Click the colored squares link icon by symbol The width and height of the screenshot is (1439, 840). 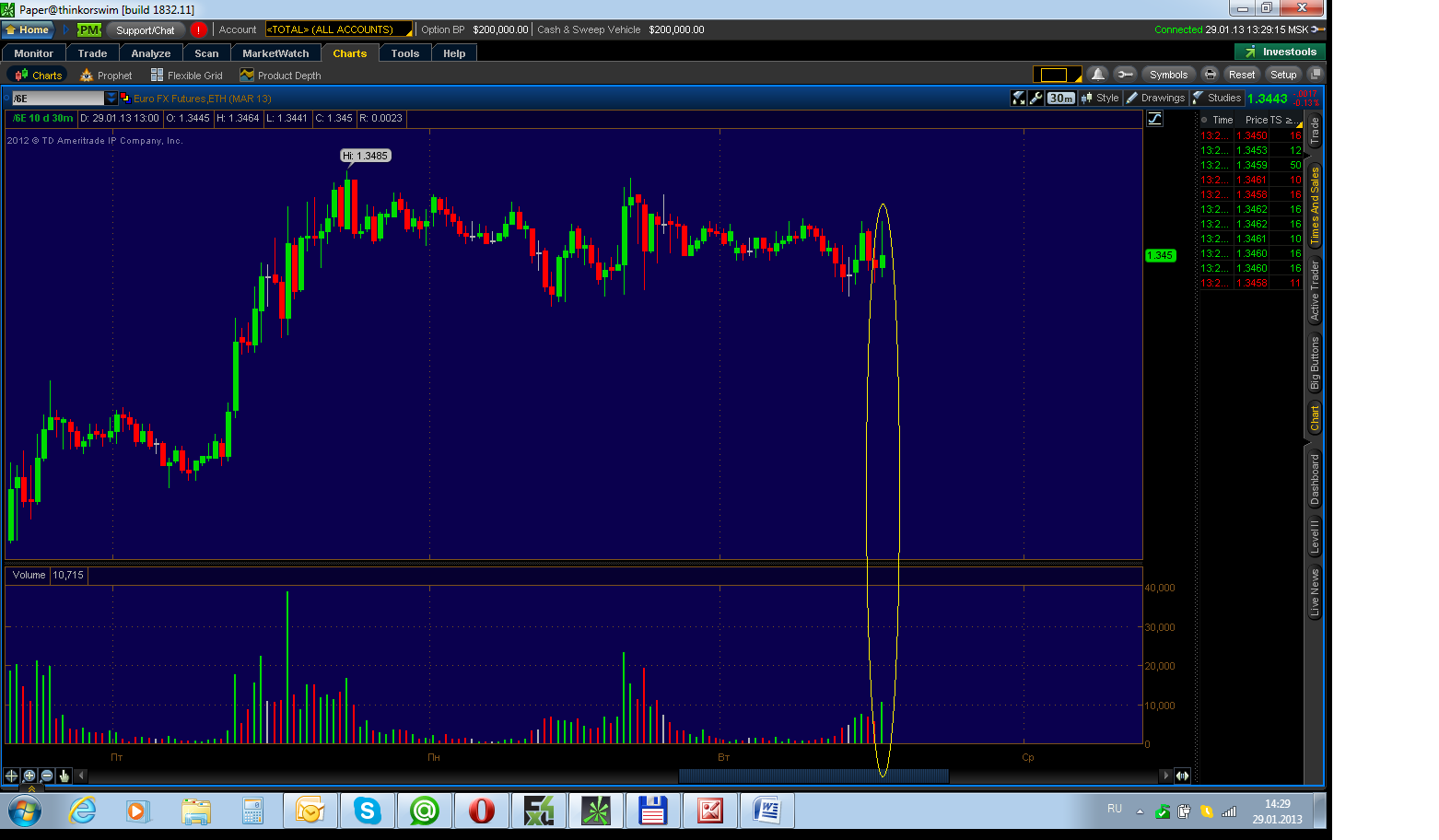coord(124,98)
